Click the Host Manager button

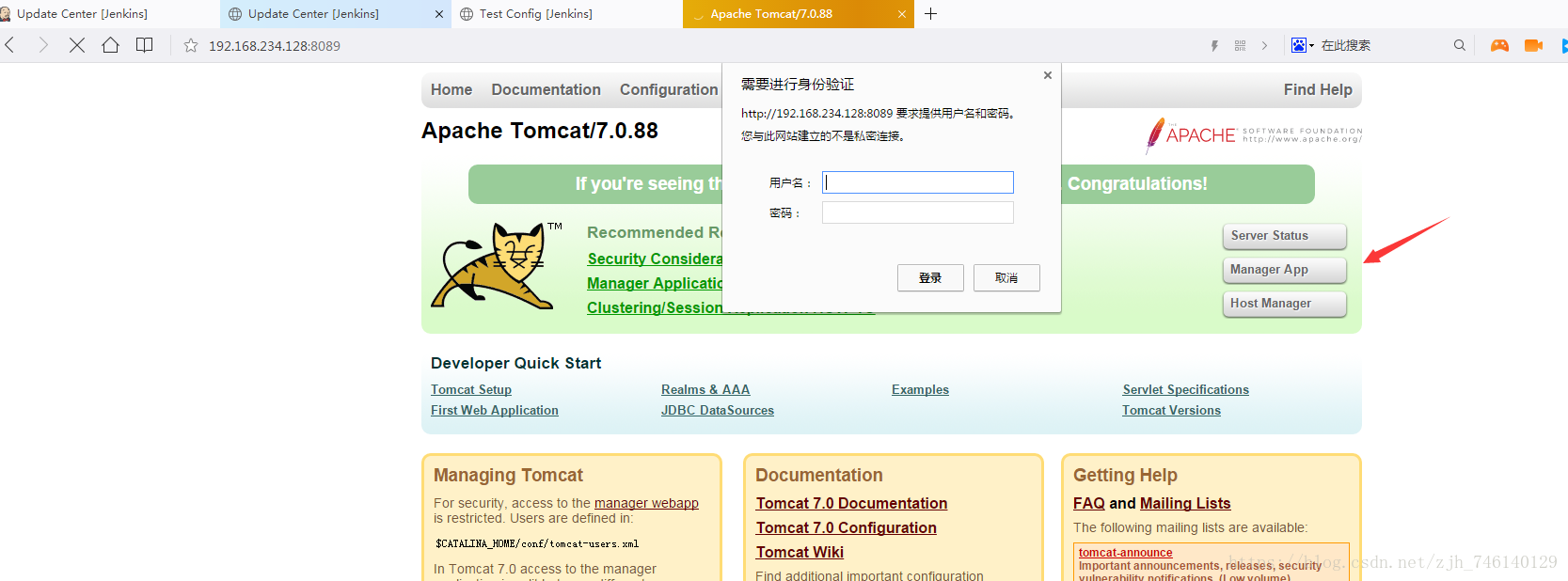point(1284,304)
